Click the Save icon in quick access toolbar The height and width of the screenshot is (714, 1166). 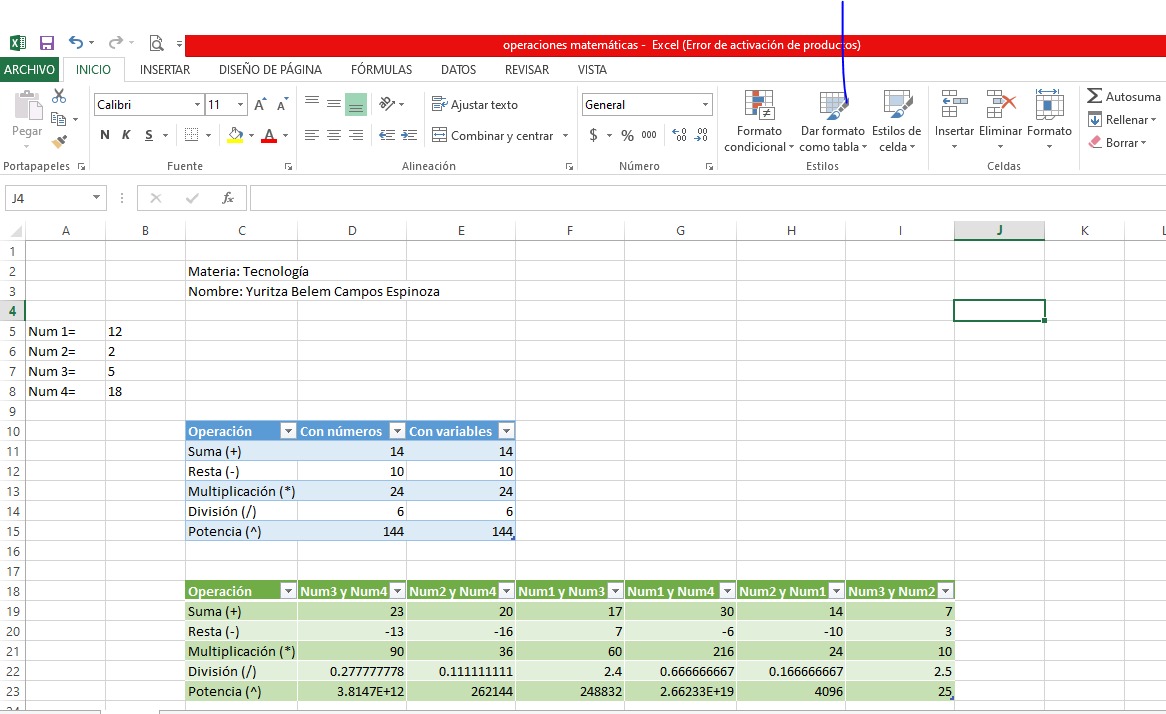pyautogui.click(x=46, y=43)
